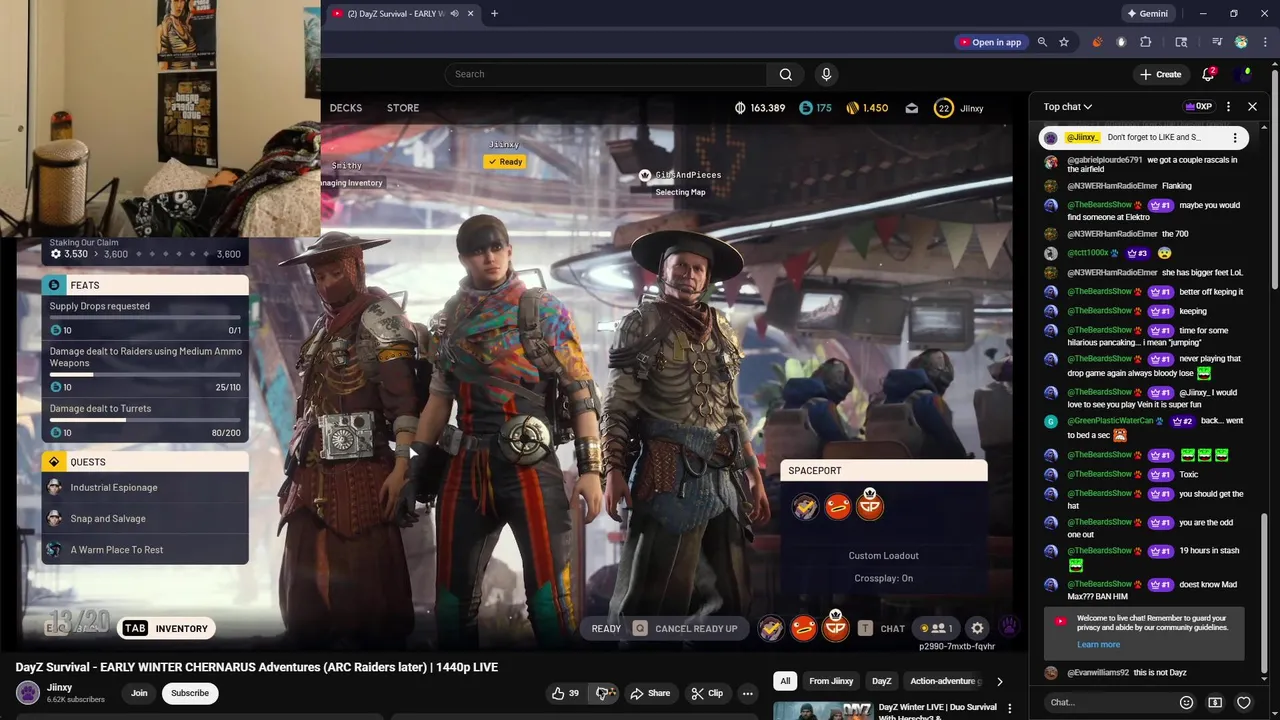This screenshot has width=1280, height=720.
Task: Click the hand-stop extension icon in toolbar
Action: tap(1121, 42)
